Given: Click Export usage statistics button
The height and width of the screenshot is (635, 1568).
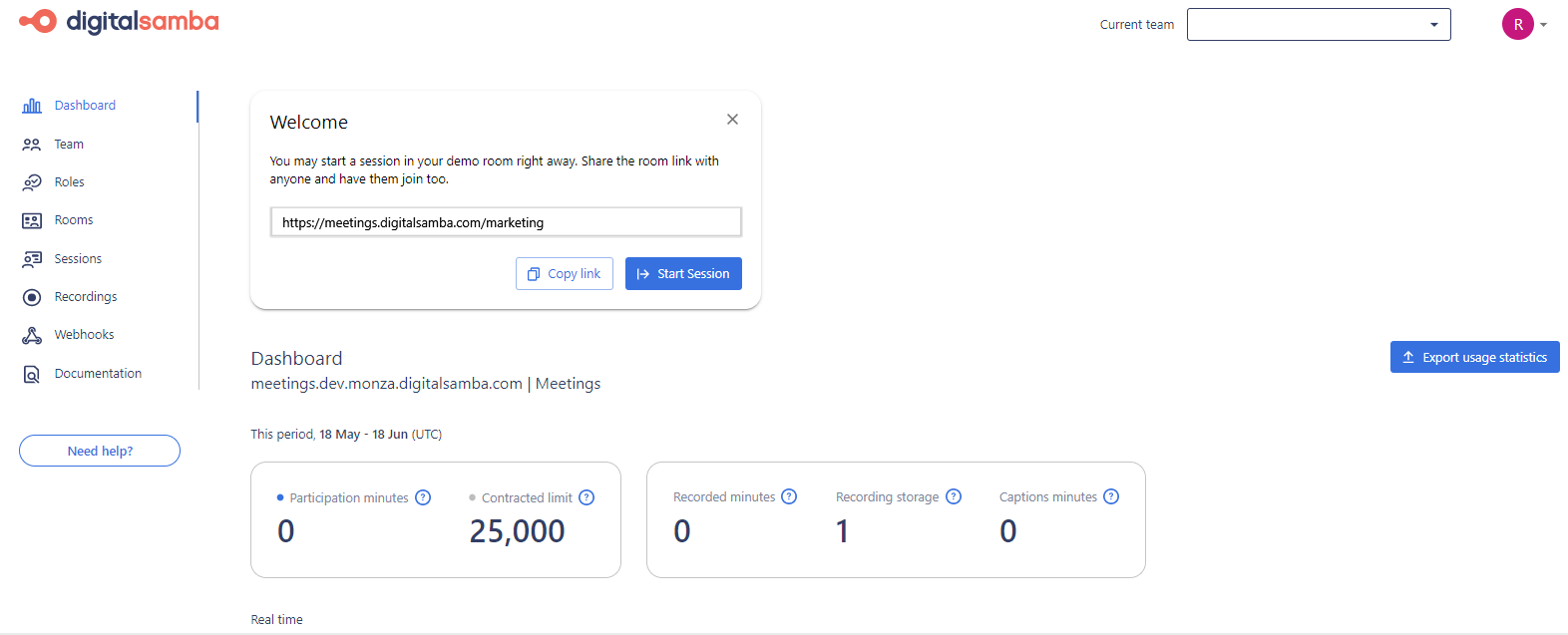Looking at the screenshot, I should (1474, 357).
